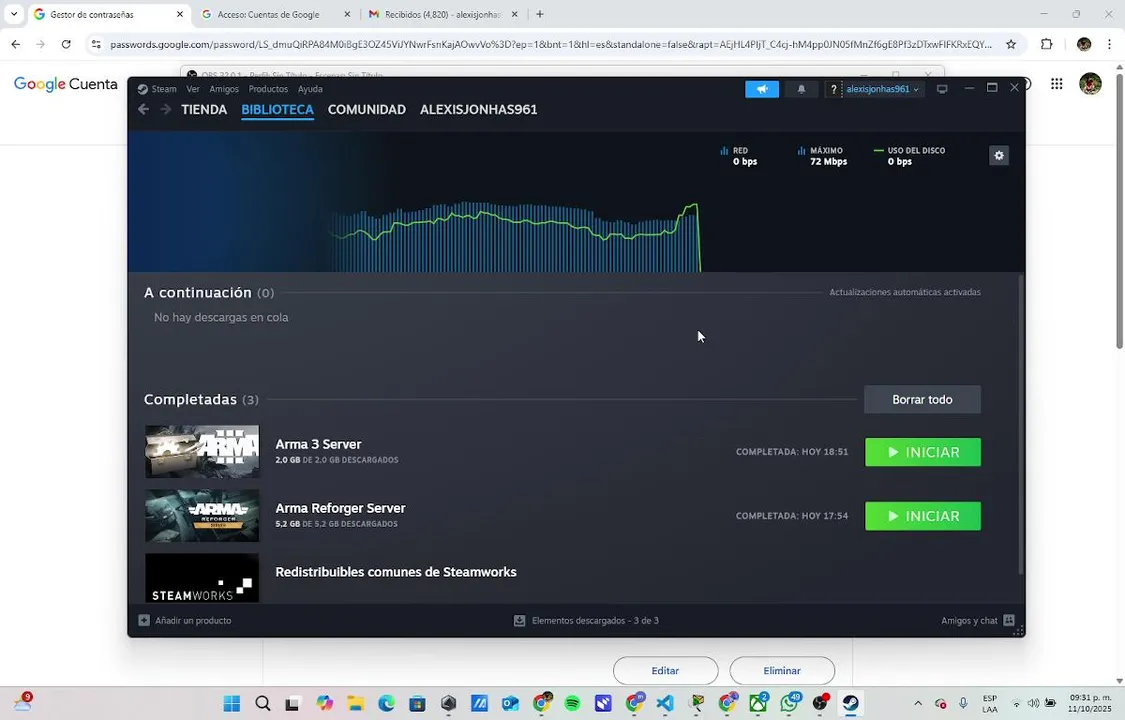Open the Productos menu
This screenshot has width=1125, height=720.
coord(268,89)
